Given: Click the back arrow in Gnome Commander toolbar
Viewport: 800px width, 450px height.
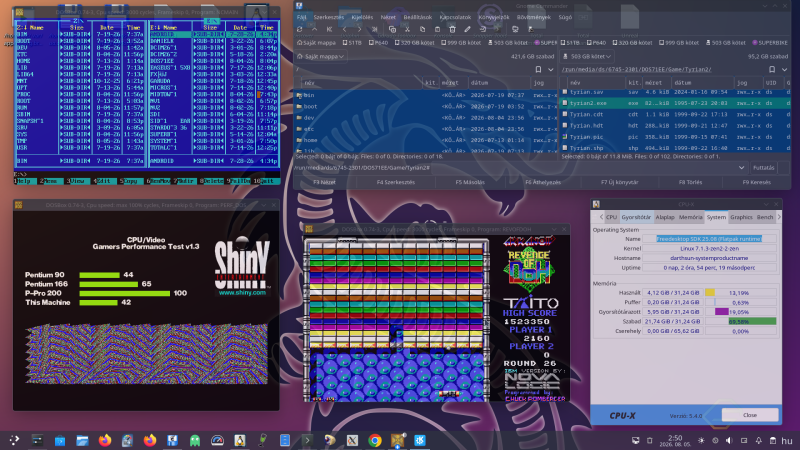Looking at the screenshot, I should click(x=344, y=30).
